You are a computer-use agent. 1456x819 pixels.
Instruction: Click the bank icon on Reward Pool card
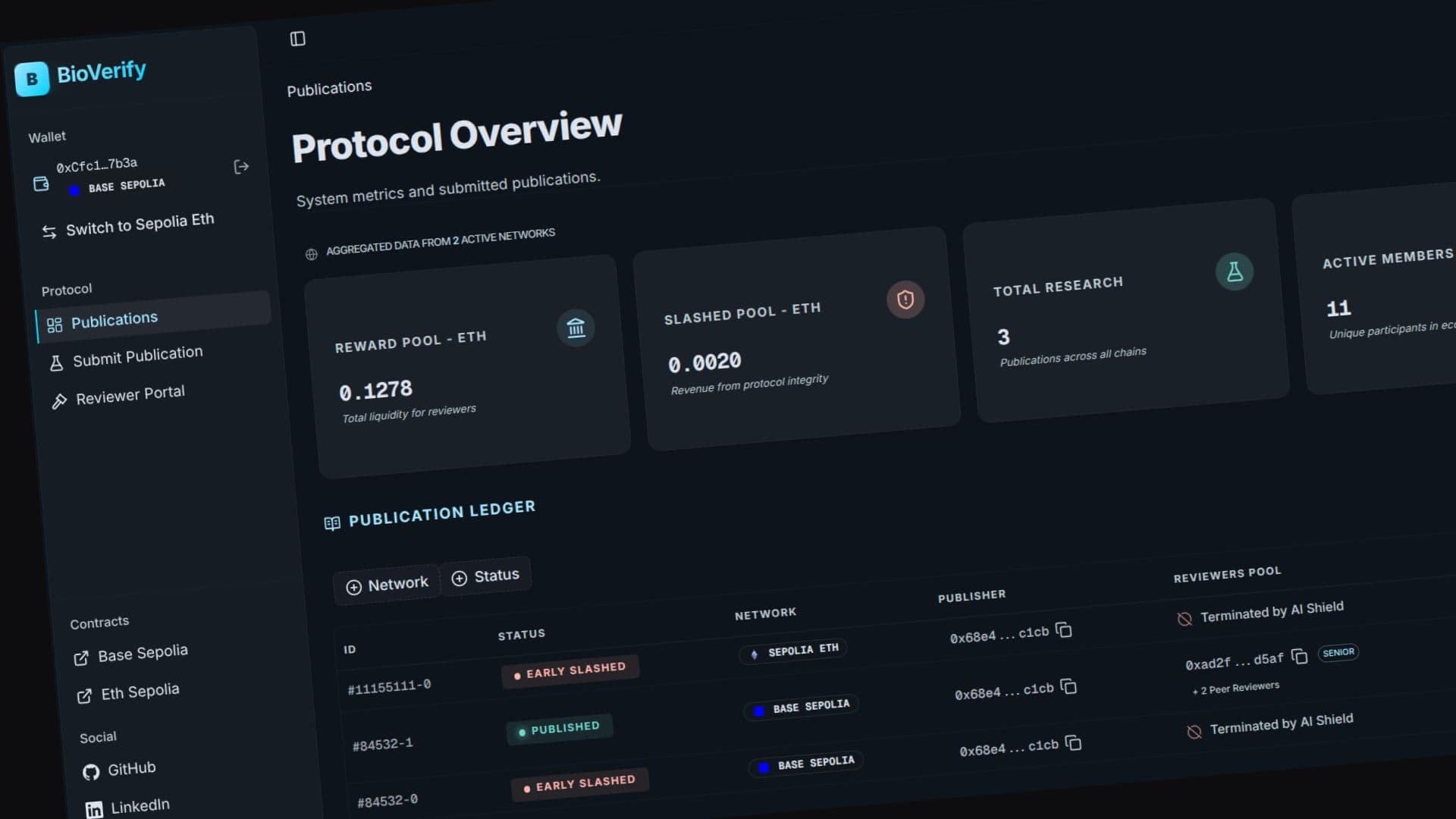[x=576, y=328]
